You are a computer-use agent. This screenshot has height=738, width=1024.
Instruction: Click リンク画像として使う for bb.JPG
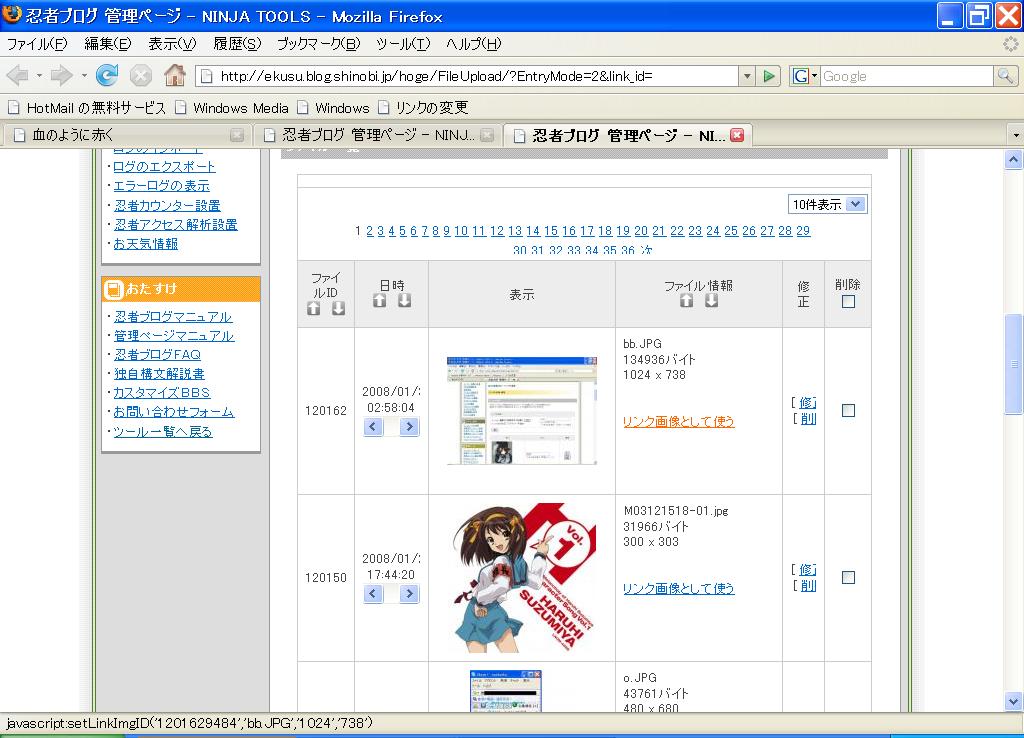coord(679,421)
